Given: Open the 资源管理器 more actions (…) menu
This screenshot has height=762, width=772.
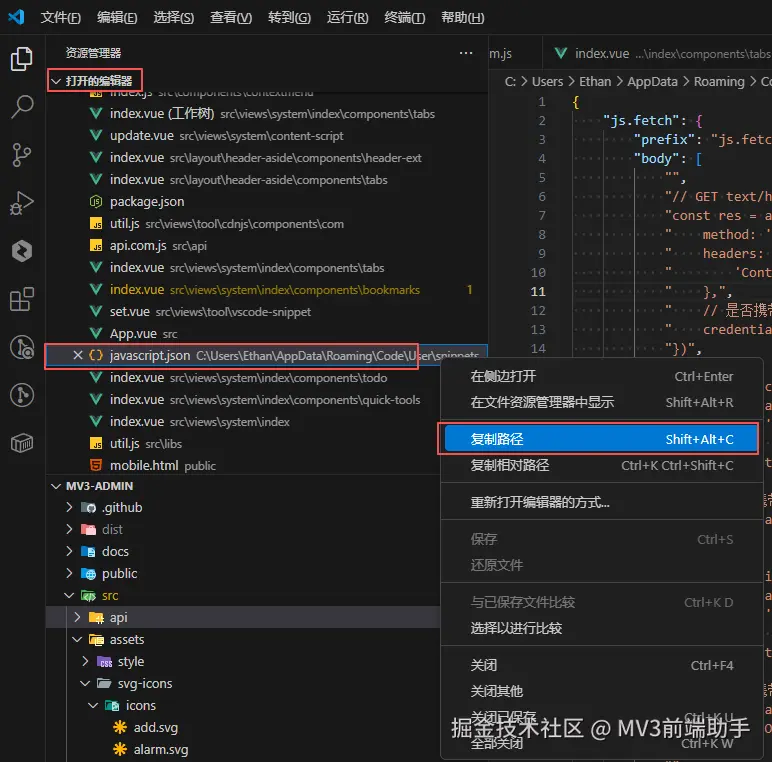Looking at the screenshot, I should coord(466,53).
